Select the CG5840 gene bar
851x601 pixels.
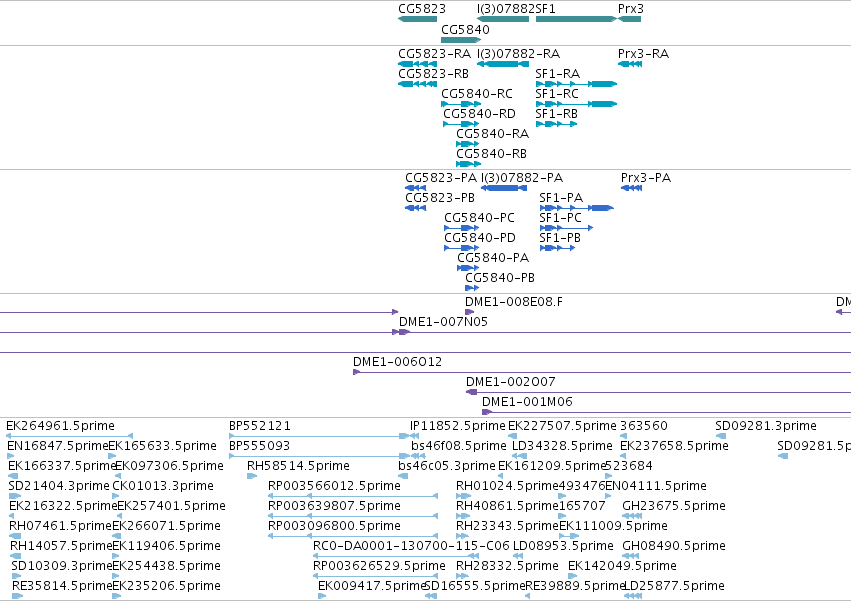[461, 40]
